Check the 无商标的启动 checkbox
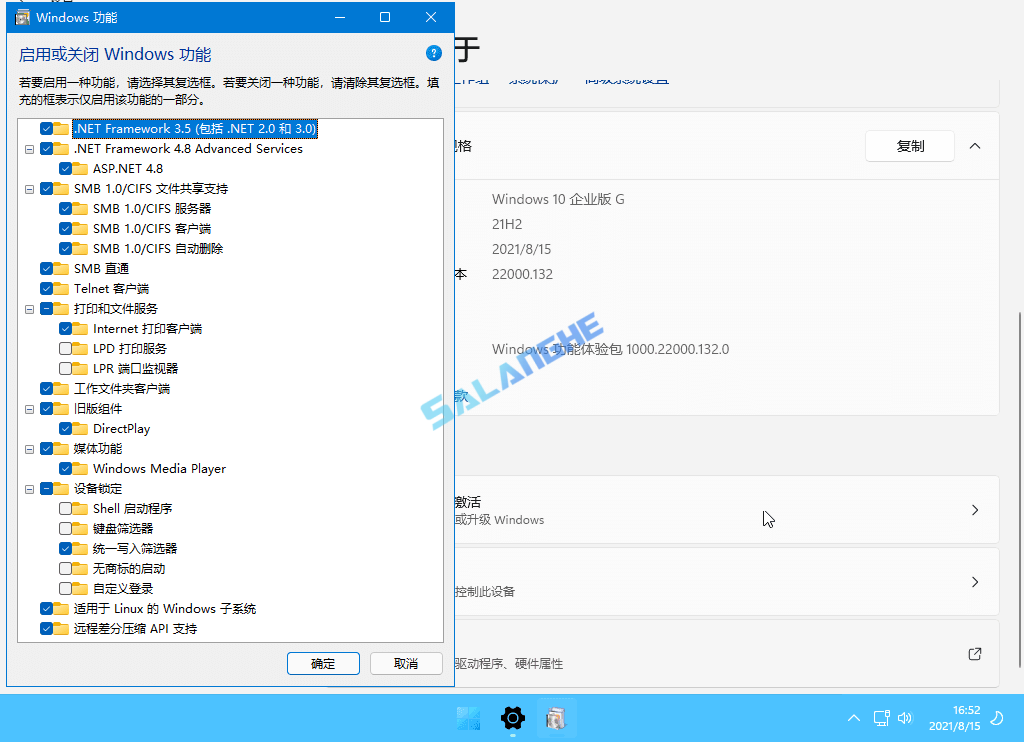The image size is (1024, 742). click(x=65, y=568)
